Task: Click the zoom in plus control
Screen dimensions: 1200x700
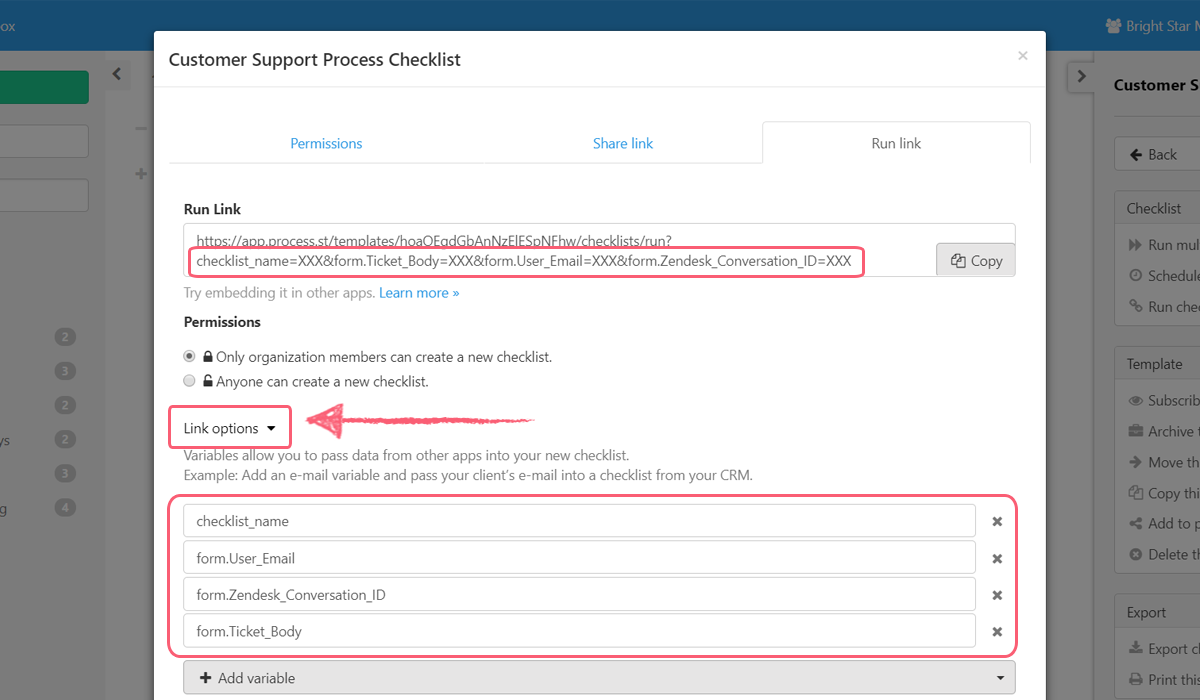Action: pos(141,173)
